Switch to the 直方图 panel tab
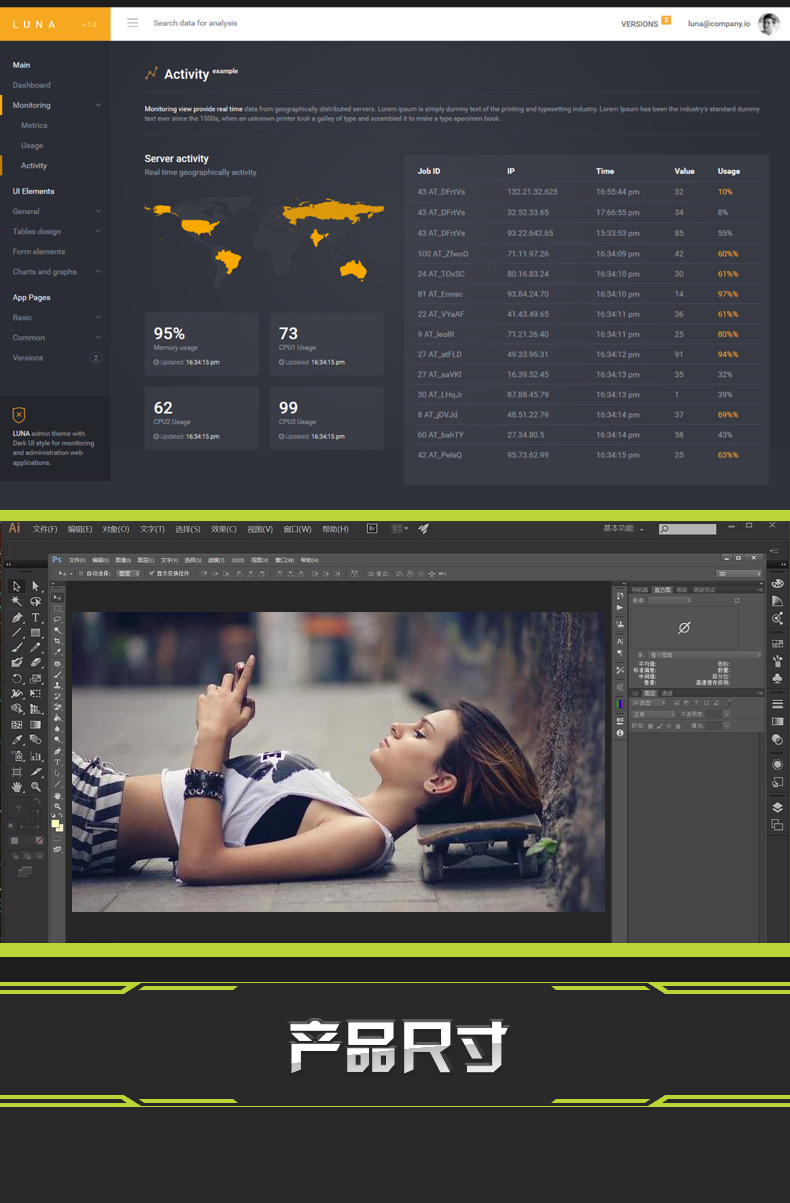The width and height of the screenshot is (790, 1203). point(662,590)
